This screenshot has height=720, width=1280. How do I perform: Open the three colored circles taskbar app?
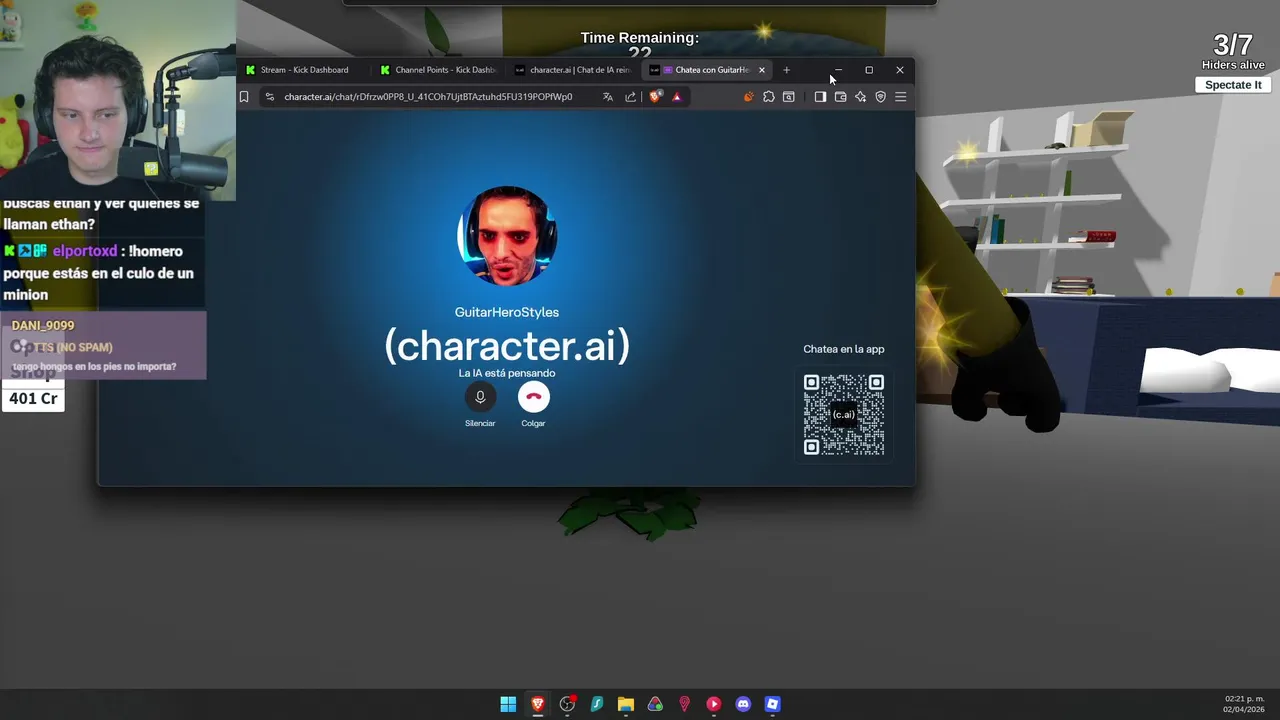click(x=655, y=704)
